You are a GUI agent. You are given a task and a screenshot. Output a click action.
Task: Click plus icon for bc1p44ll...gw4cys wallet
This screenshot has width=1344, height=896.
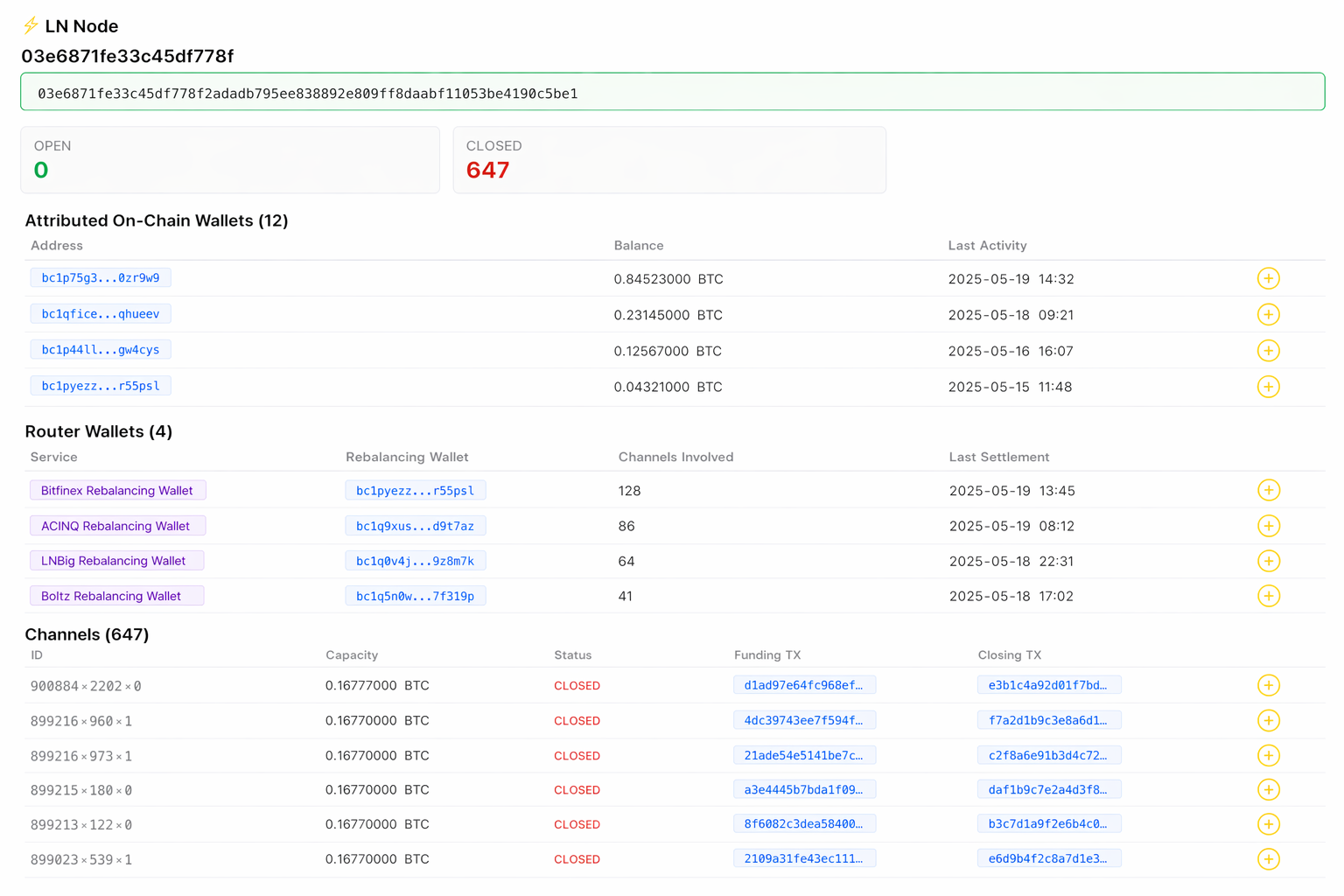pos(1268,351)
